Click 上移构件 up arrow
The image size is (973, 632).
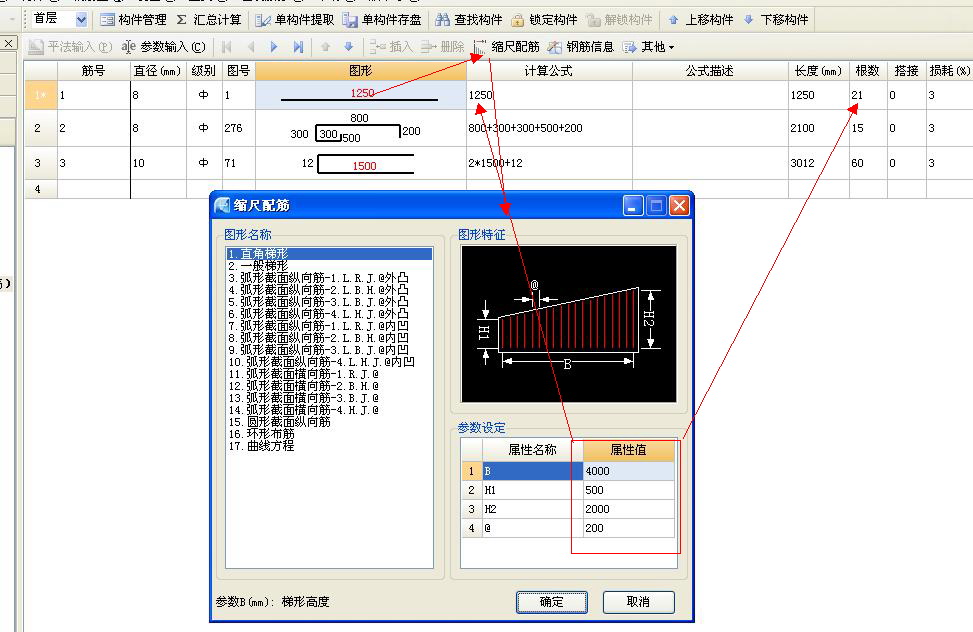[673, 20]
